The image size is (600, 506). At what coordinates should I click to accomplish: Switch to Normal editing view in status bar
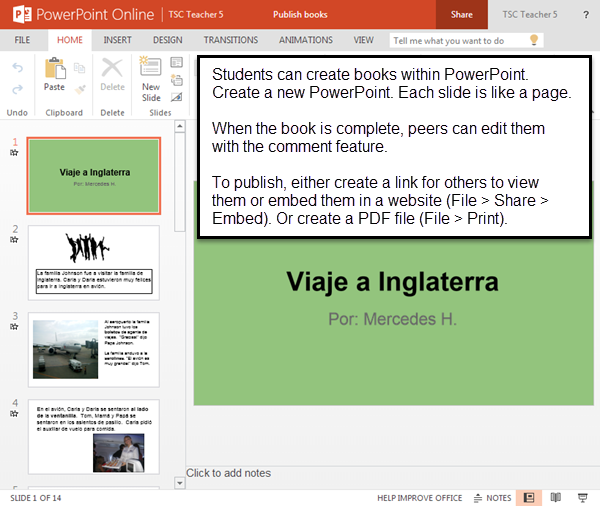[529, 497]
